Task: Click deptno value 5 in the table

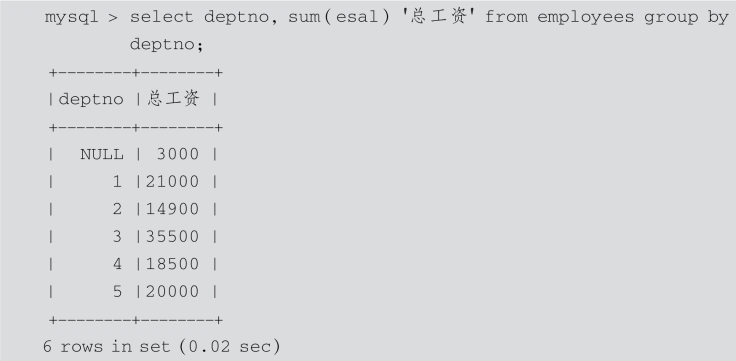Action: pyautogui.click(x=117, y=292)
